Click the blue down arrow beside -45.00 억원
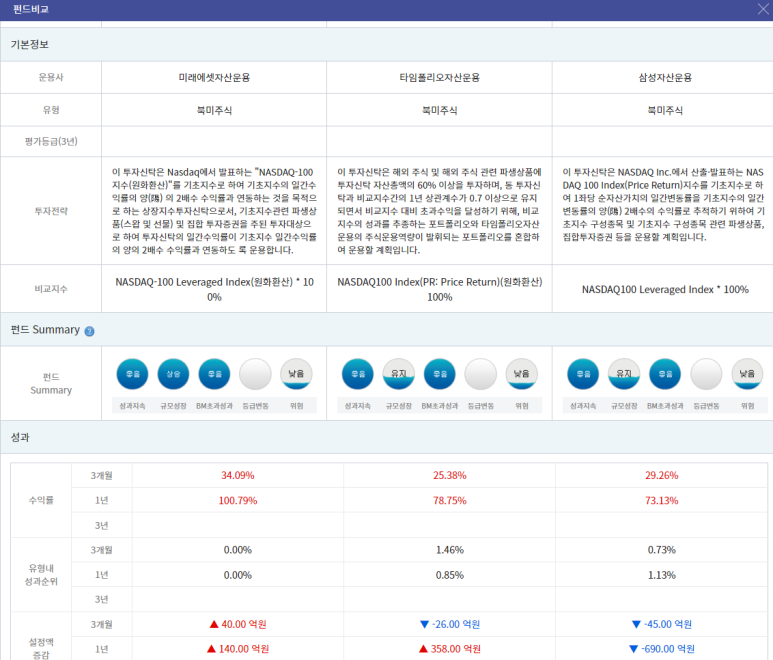The height and width of the screenshot is (660, 773). [x=636, y=625]
